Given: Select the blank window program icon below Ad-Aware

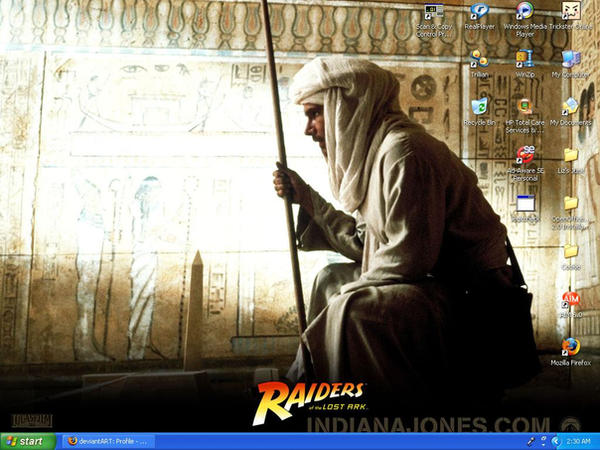Looking at the screenshot, I should tap(525, 209).
